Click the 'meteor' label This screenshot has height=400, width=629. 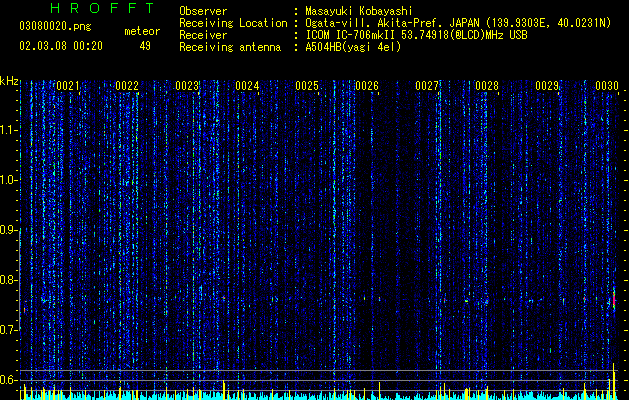142,31
